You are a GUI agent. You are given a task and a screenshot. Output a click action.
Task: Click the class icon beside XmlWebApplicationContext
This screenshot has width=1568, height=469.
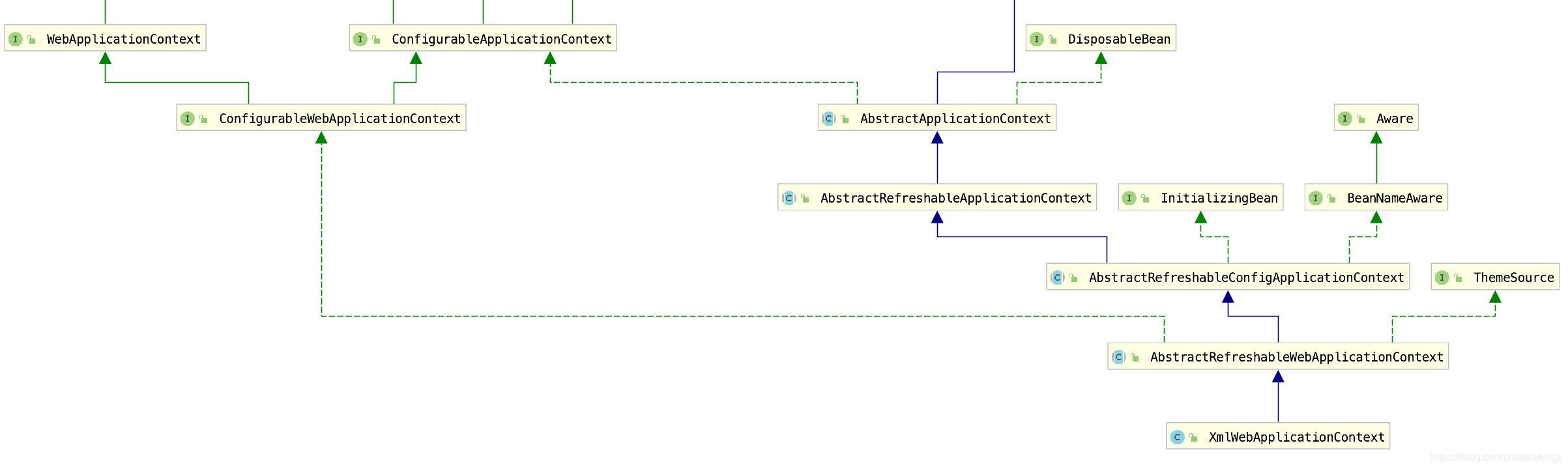click(1178, 437)
